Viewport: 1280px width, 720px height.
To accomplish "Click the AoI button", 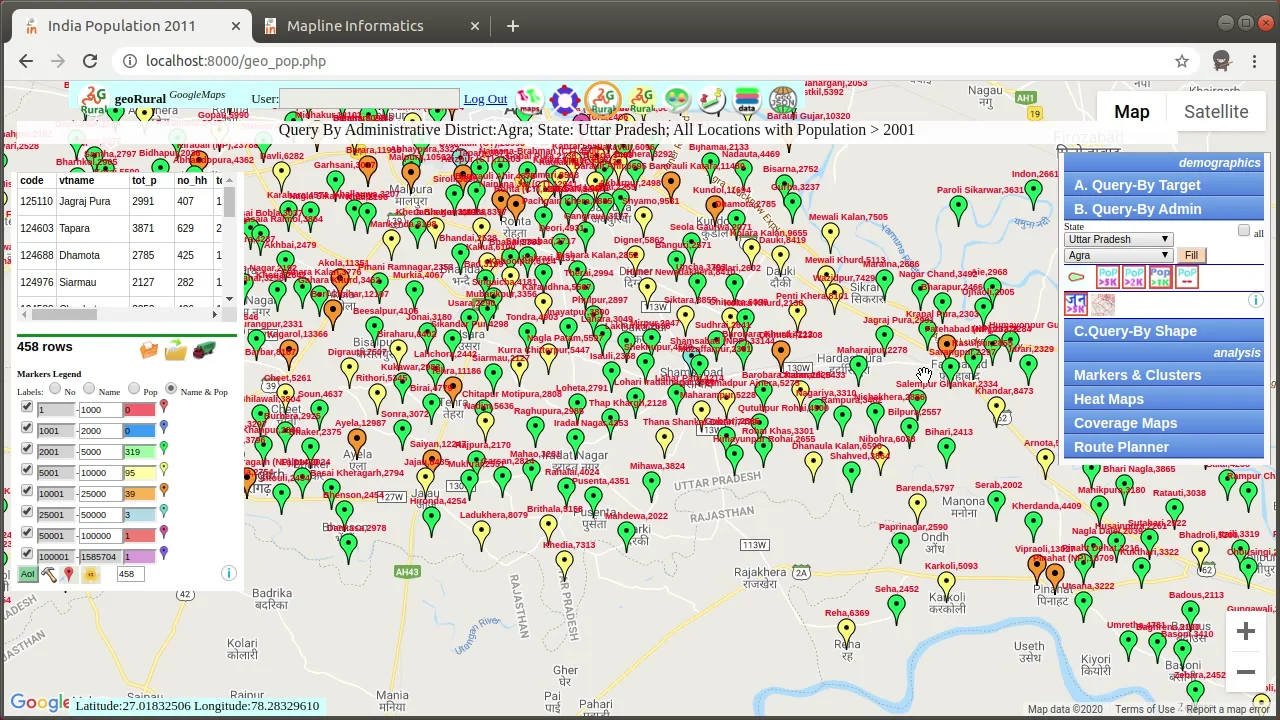I will tap(27, 574).
